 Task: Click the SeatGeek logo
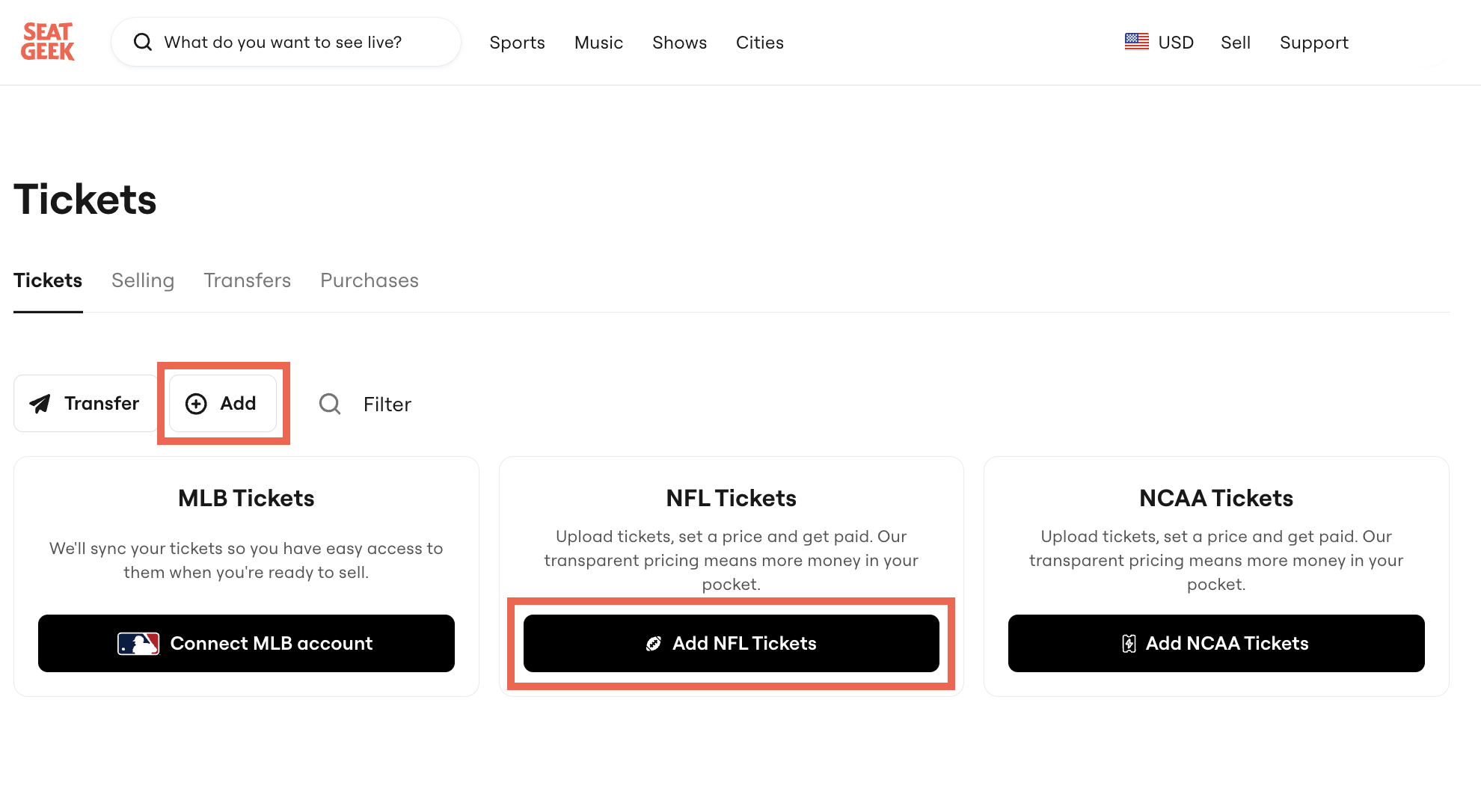48,42
